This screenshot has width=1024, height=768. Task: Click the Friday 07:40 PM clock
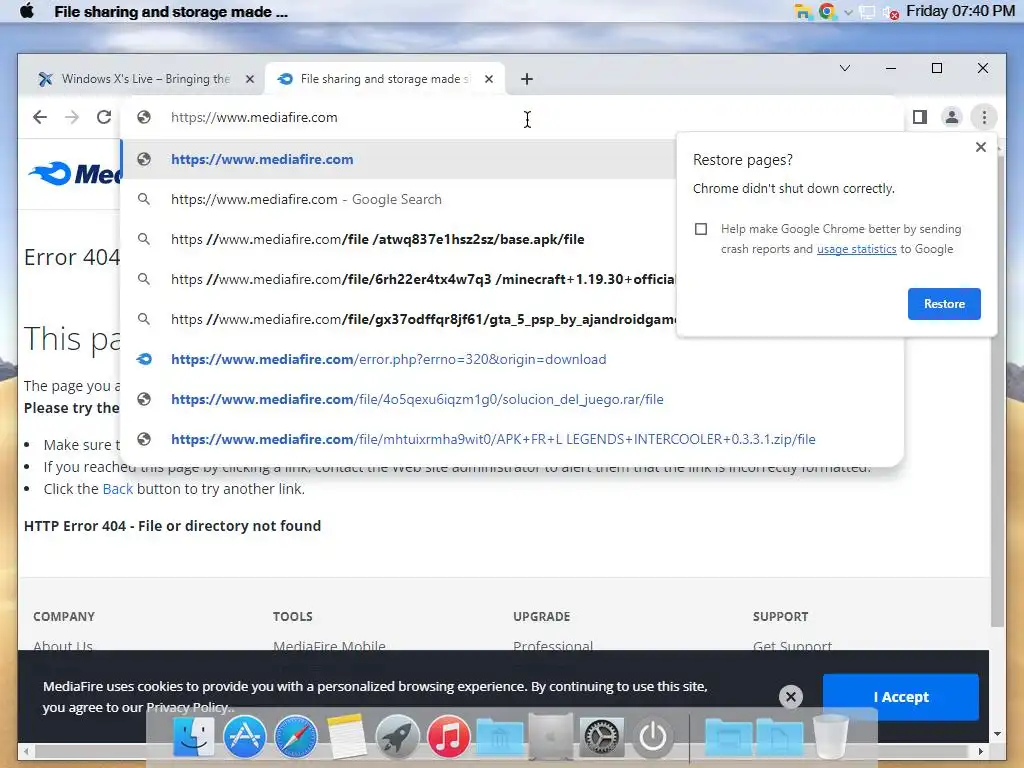coord(960,11)
